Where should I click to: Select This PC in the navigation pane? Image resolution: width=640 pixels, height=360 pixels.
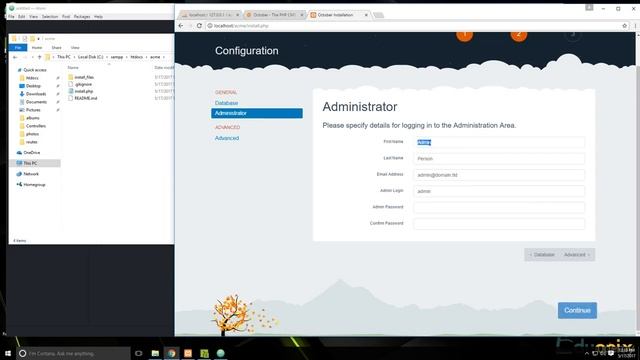pos(30,163)
